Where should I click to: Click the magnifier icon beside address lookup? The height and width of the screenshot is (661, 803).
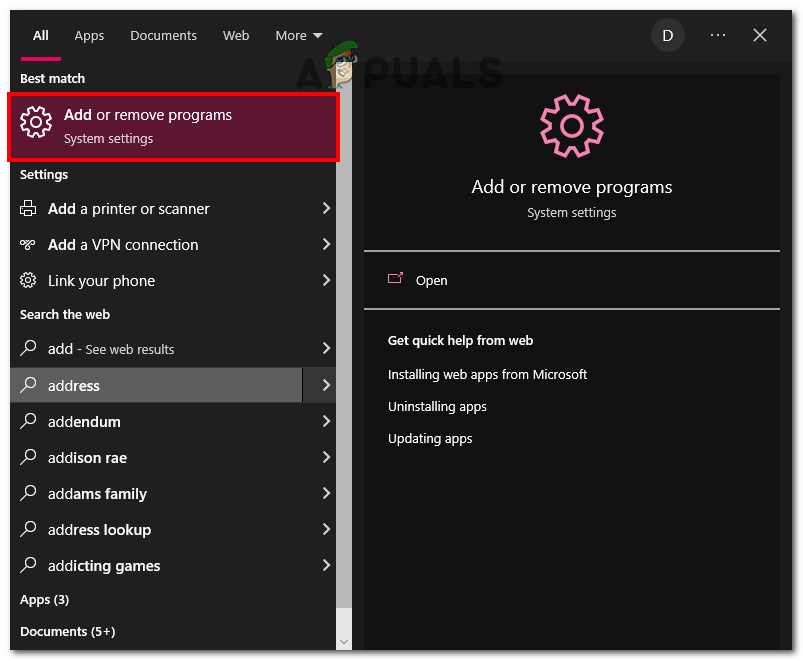[x=28, y=528]
